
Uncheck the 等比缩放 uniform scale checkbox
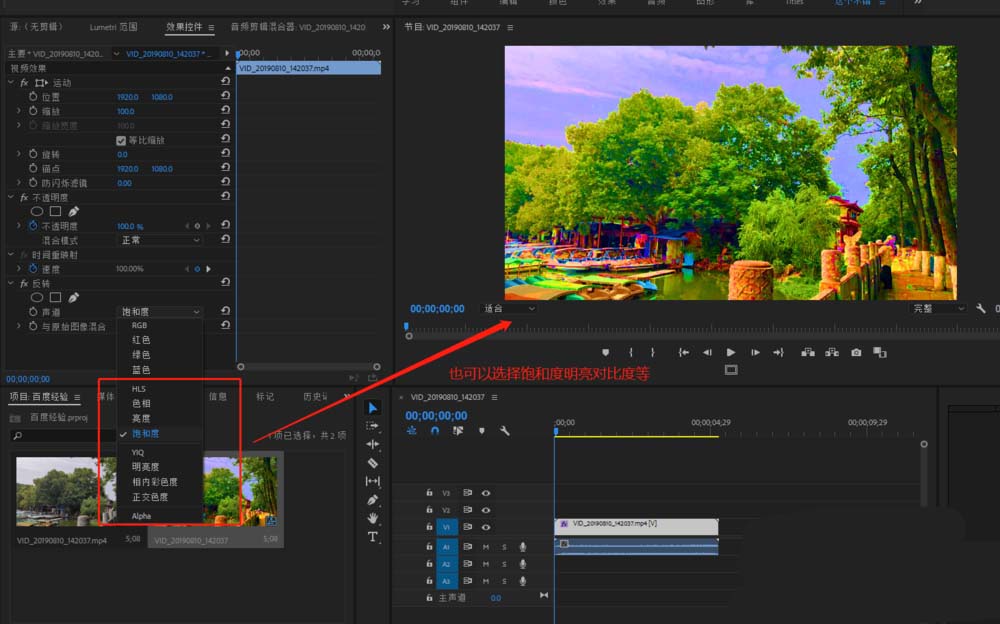pyautogui.click(x=122, y=140)
